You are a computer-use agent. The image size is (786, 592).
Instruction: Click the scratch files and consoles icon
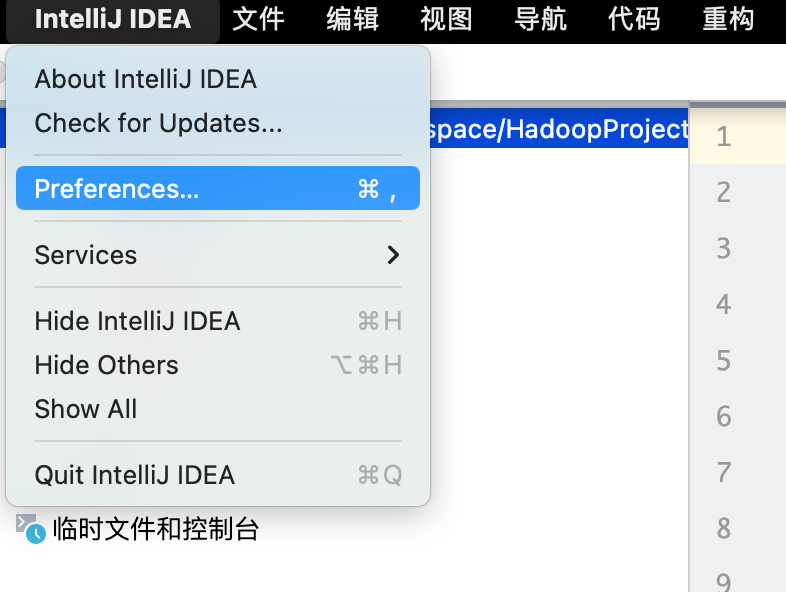coord(31,528)
